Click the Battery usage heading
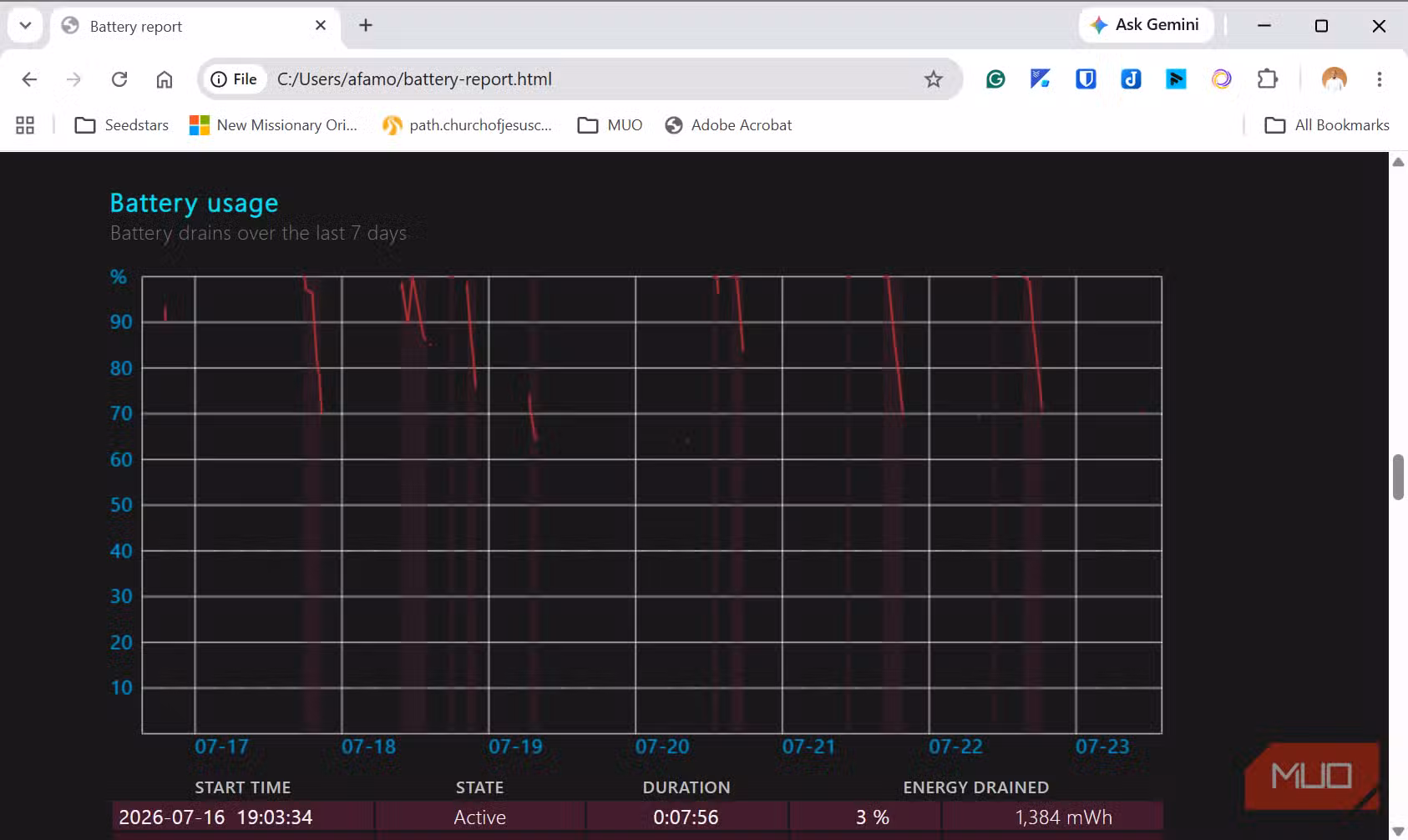 coord(195,203)
